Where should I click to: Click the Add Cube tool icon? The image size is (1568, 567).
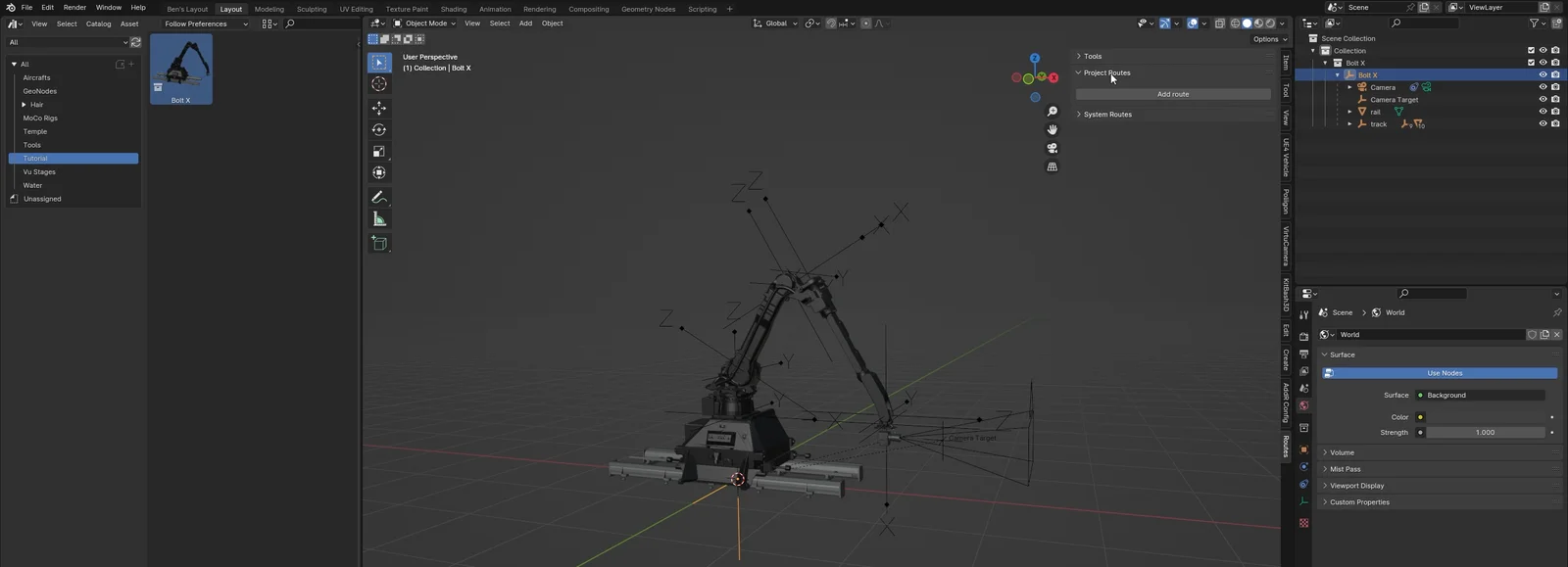tap(379, 243)
